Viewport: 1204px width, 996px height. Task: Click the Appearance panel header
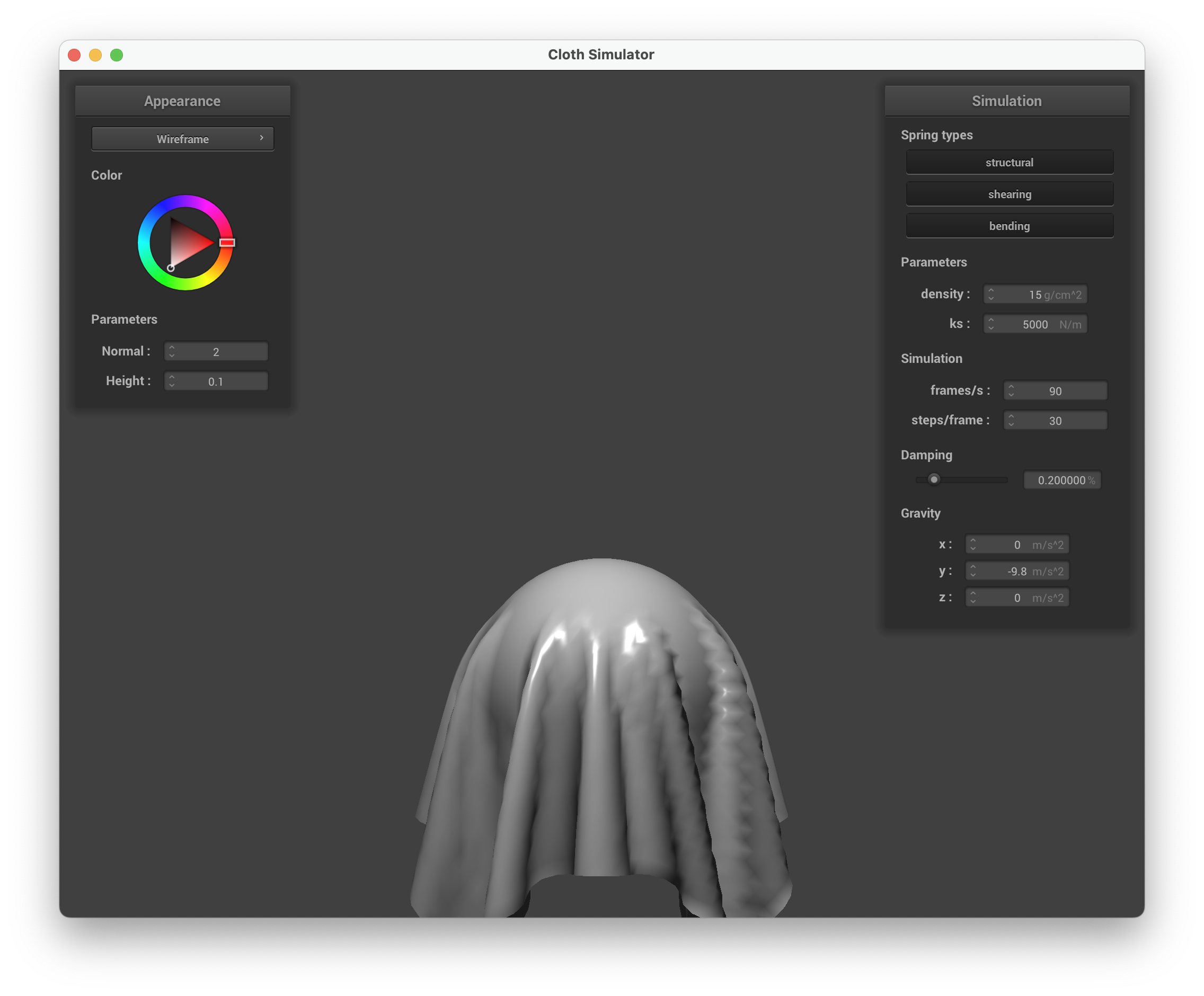coord(182,101)
